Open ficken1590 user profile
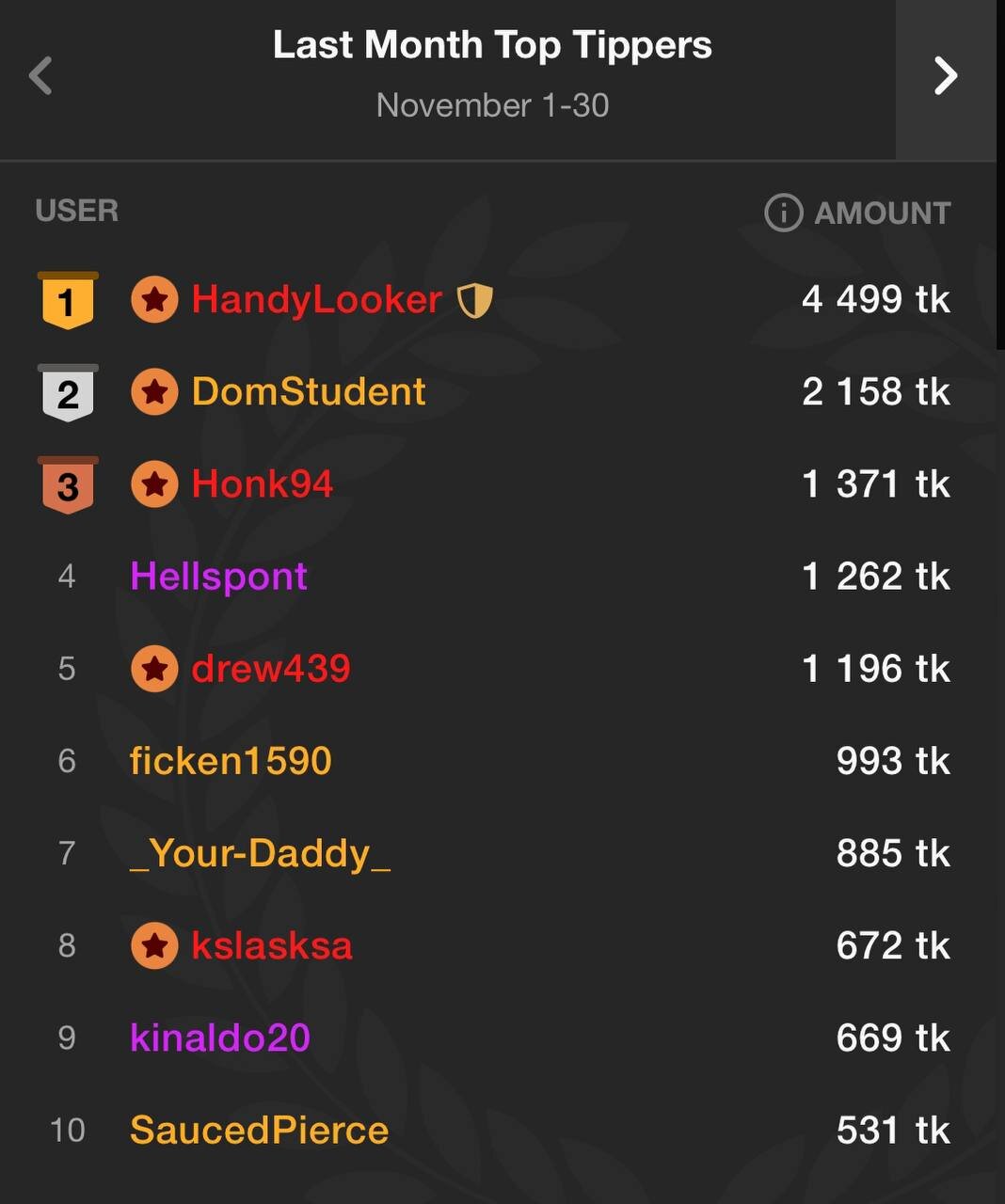The width and height of the screenshot is (1005, 1204). pyautogui.click(x=231, y=761)
